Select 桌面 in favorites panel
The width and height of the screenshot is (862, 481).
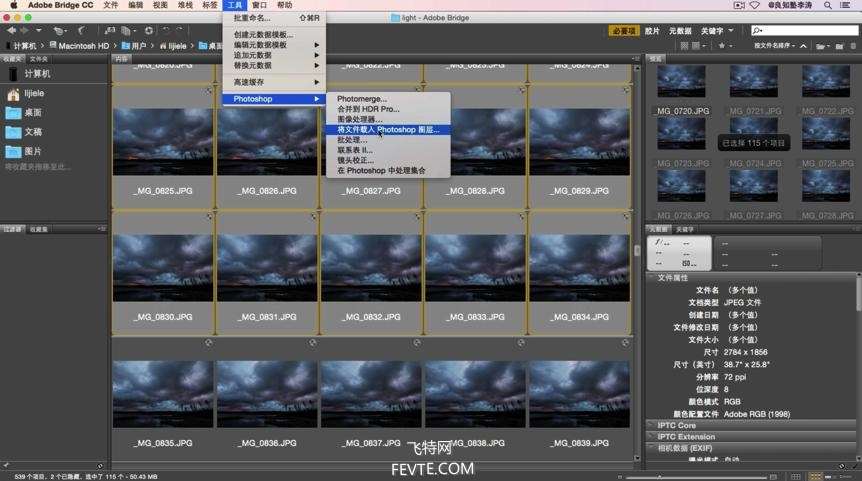[25, 113]
